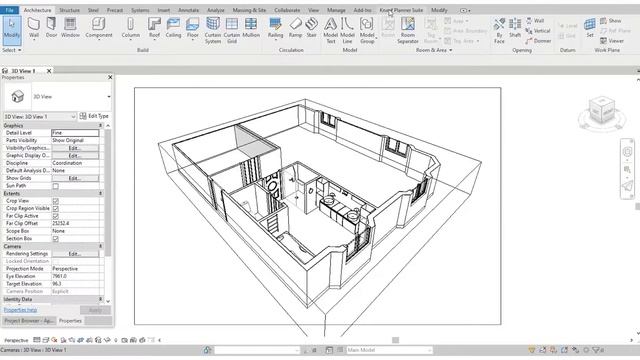The width and height of the screenshot is (640, 360).
Task: Toggle the Crop View checkbox
Action: tap(56, 201)
